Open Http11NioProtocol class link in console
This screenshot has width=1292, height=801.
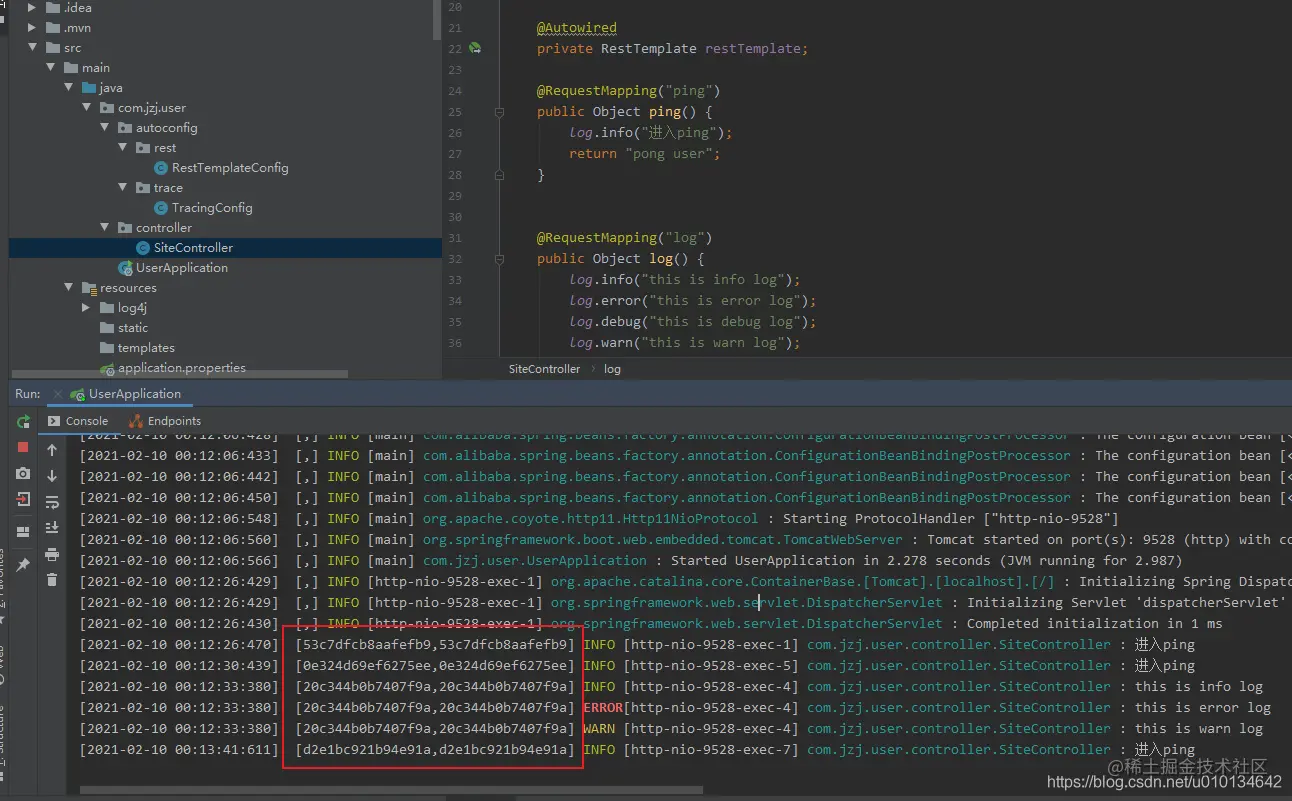click(590, 519)
